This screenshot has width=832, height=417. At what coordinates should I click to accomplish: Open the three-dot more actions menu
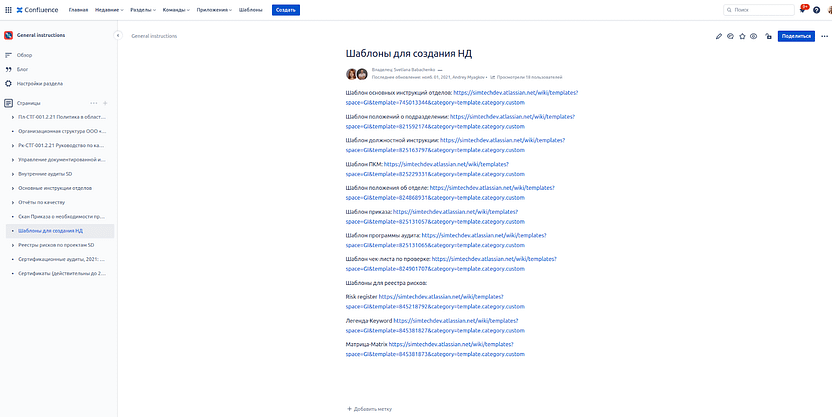[824, 36]
